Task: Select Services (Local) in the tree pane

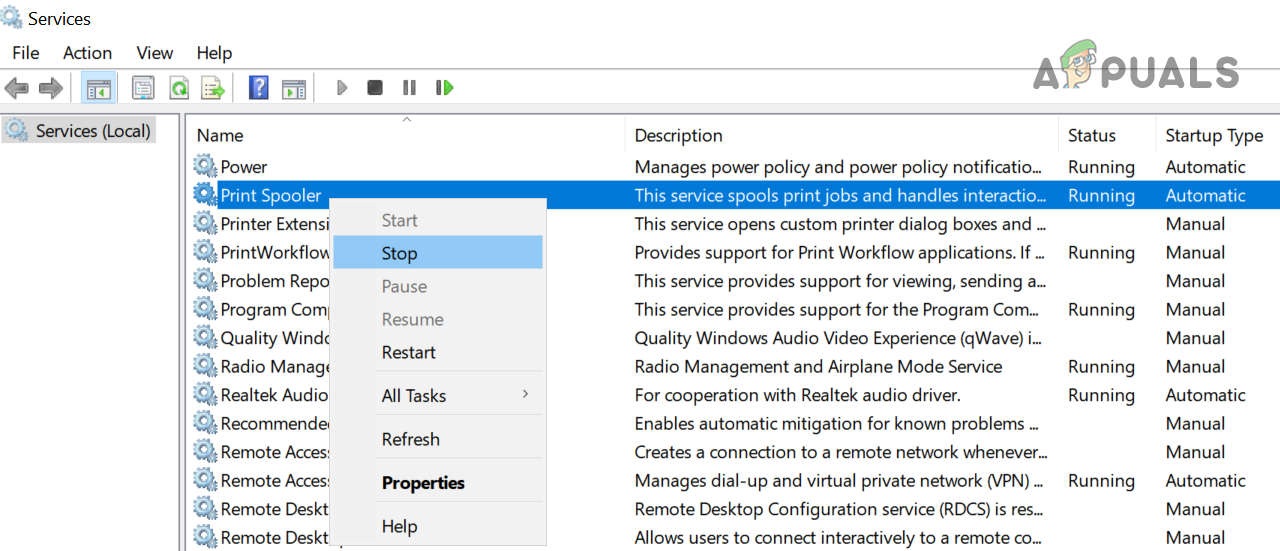Action: 92,131
